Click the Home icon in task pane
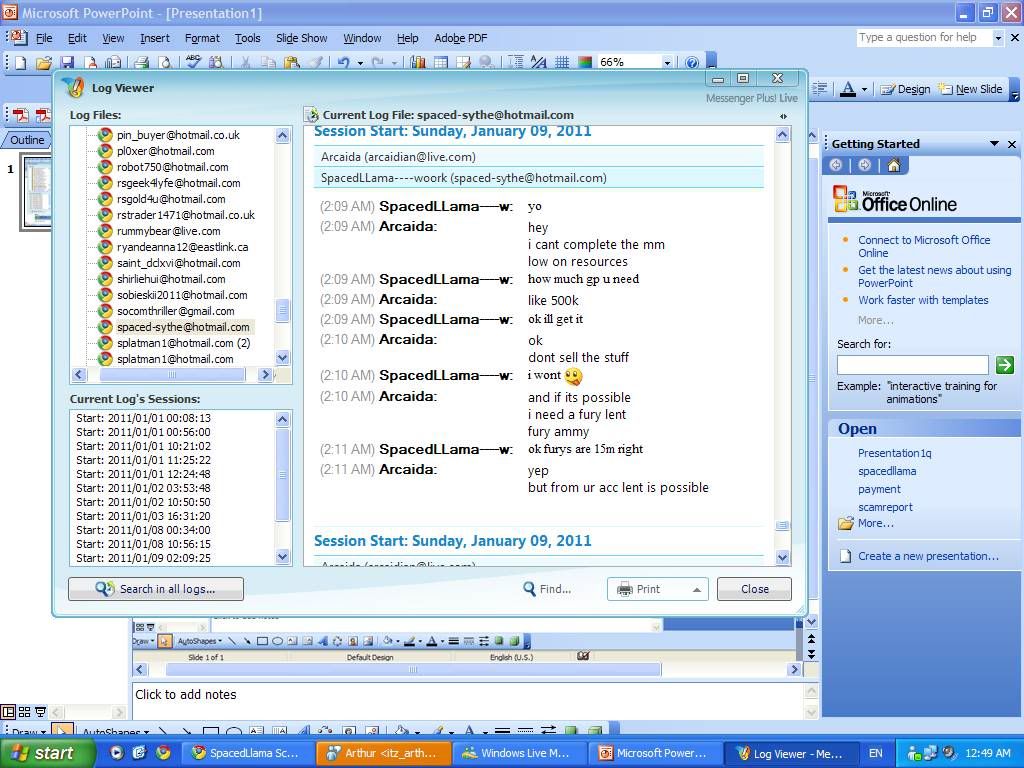 click(x=894, y=165)
